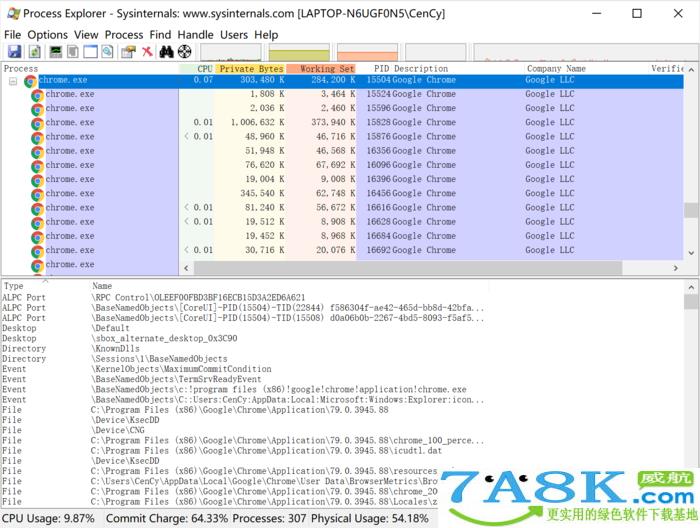The width and height of the screenshot is (700, 528).
Task: Click lower pane scrollbar up arrow
Action: 691,287
